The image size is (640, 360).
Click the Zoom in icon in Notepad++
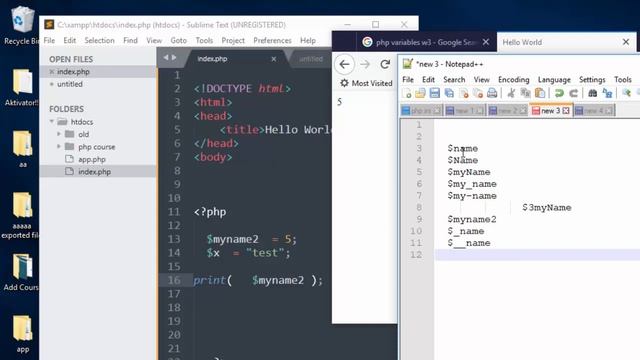pos(627,93)
